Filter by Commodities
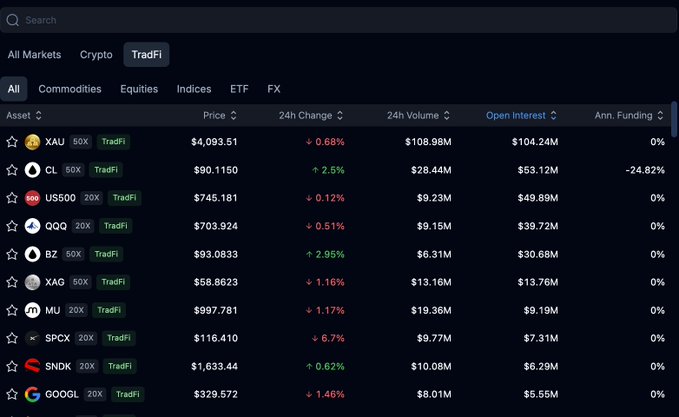This screenshot has width=679, height=417. click(70, 89)
